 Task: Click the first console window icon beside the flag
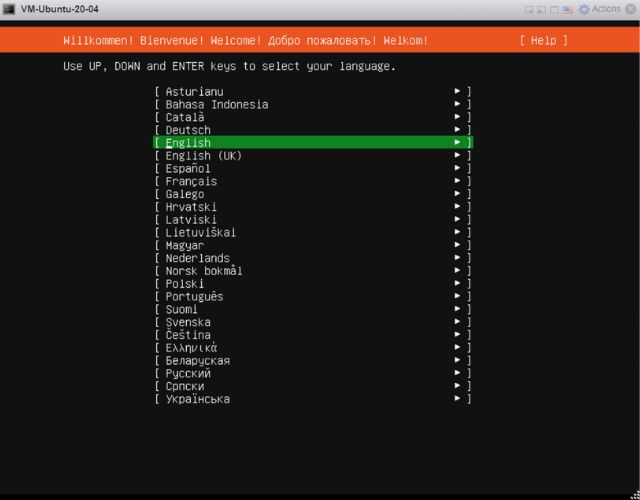pos(529,9)
